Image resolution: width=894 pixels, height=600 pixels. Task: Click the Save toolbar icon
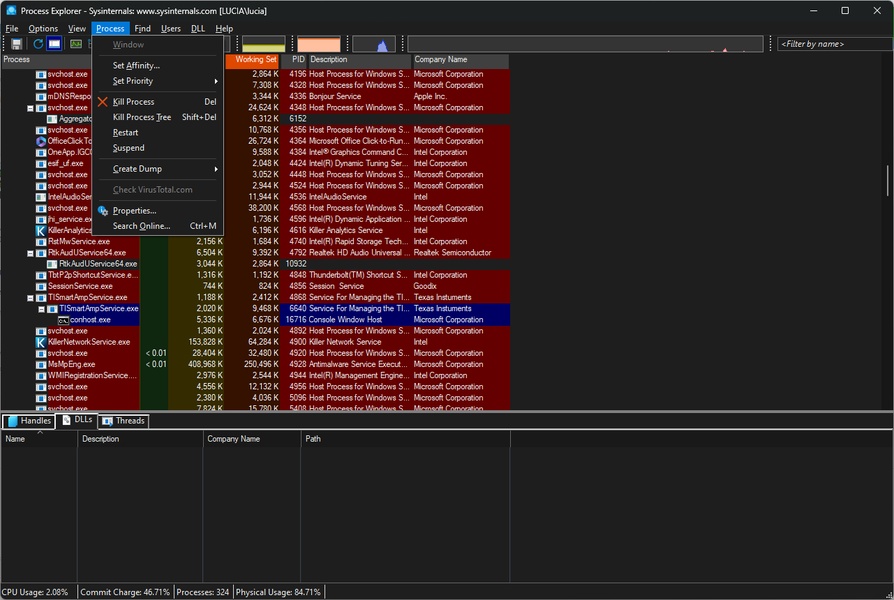point(17,44)
